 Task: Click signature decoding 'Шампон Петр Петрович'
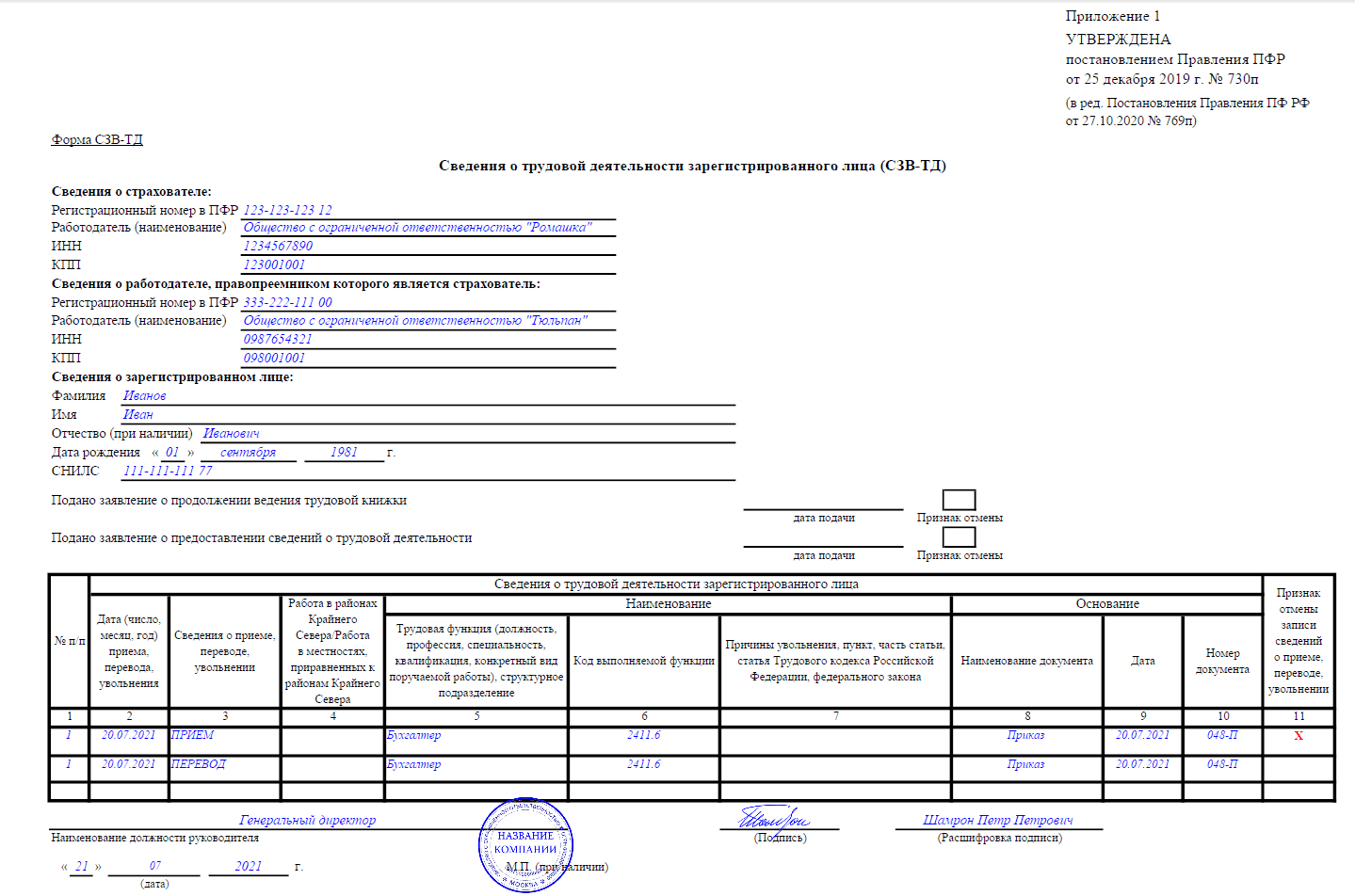click(998, 820)
